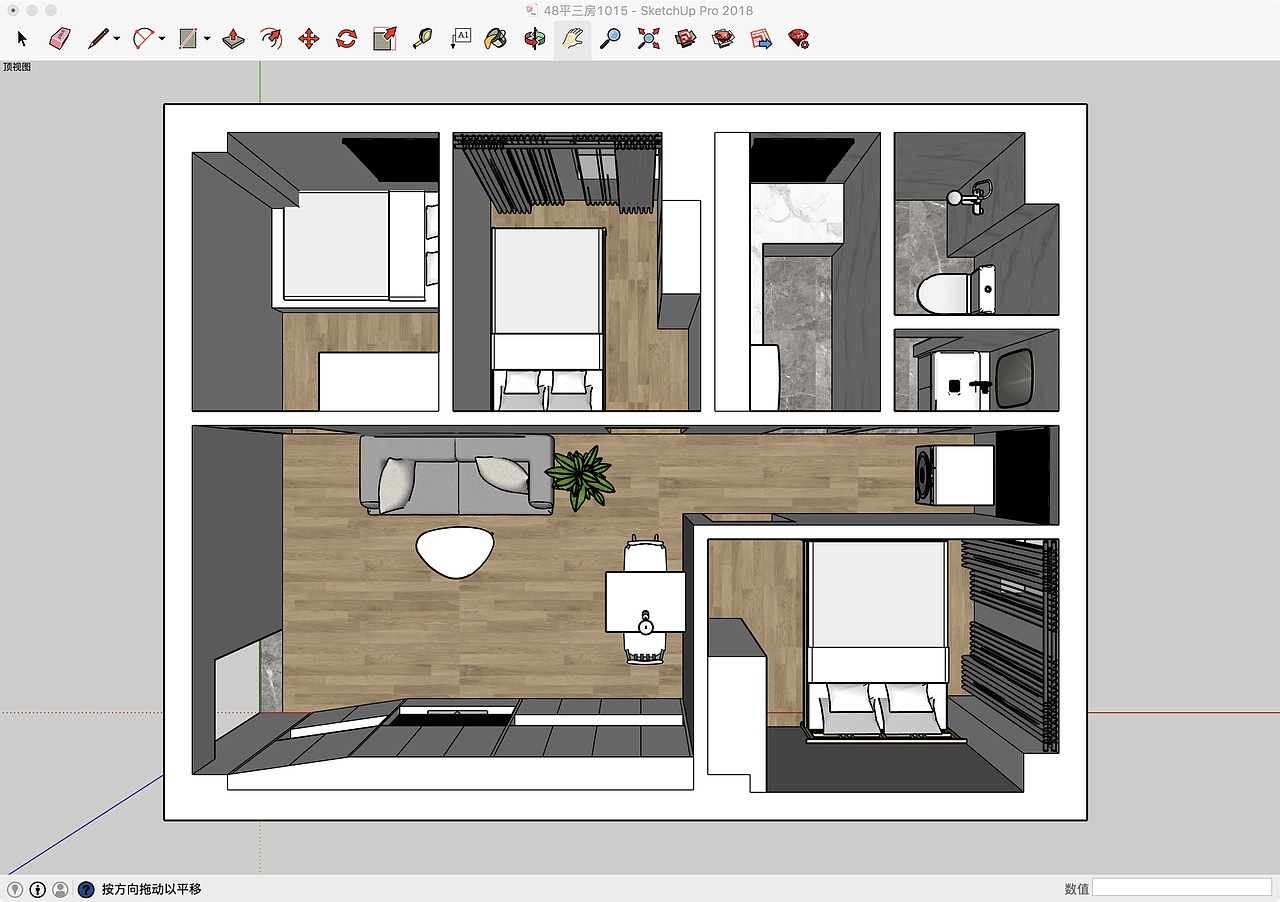Open the Extension Manager
This screenshot has width=1280, height=902.
[798, 39]
